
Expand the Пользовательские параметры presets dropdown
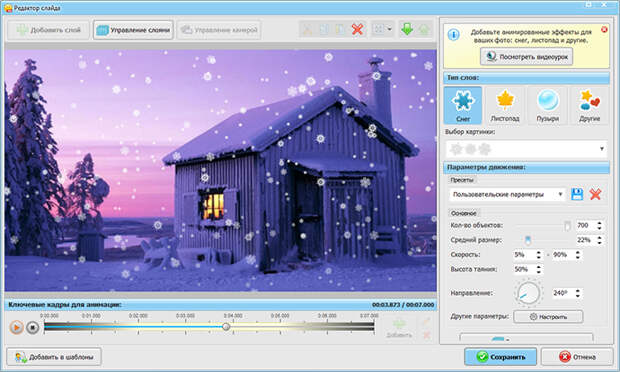(507, 194)
